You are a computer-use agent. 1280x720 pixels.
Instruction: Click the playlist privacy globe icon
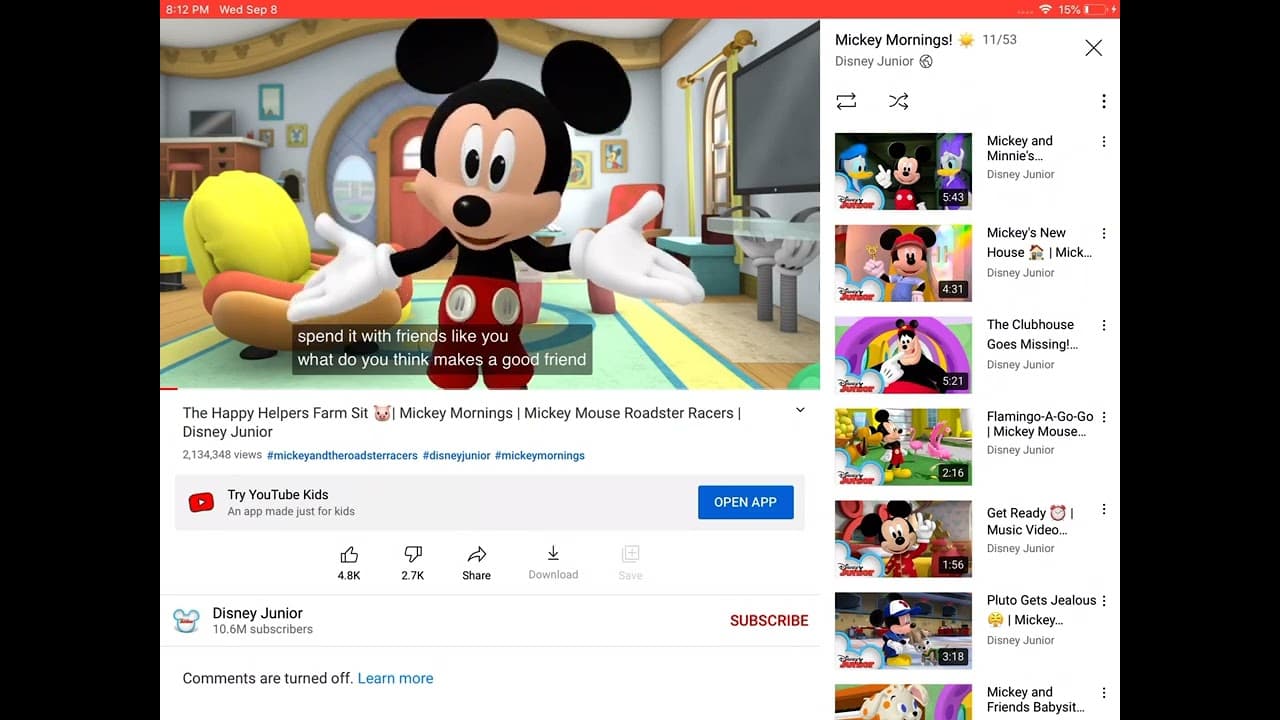click(926, 61)
